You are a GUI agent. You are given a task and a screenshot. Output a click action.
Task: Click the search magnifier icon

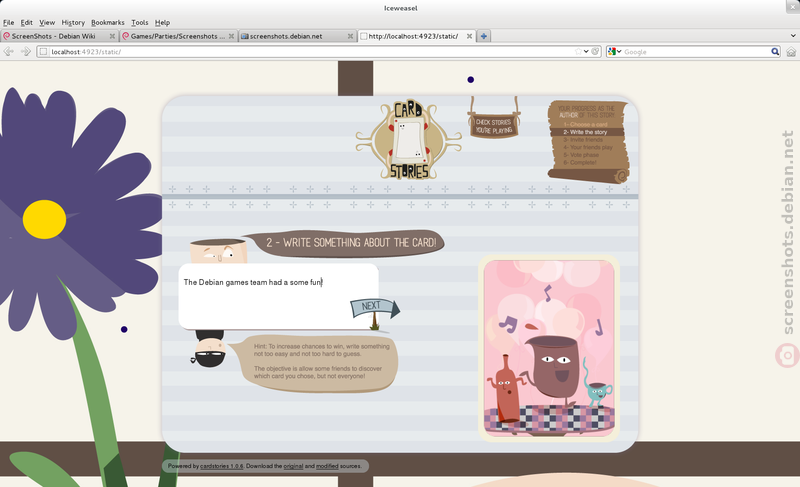[x=775, y=52]
